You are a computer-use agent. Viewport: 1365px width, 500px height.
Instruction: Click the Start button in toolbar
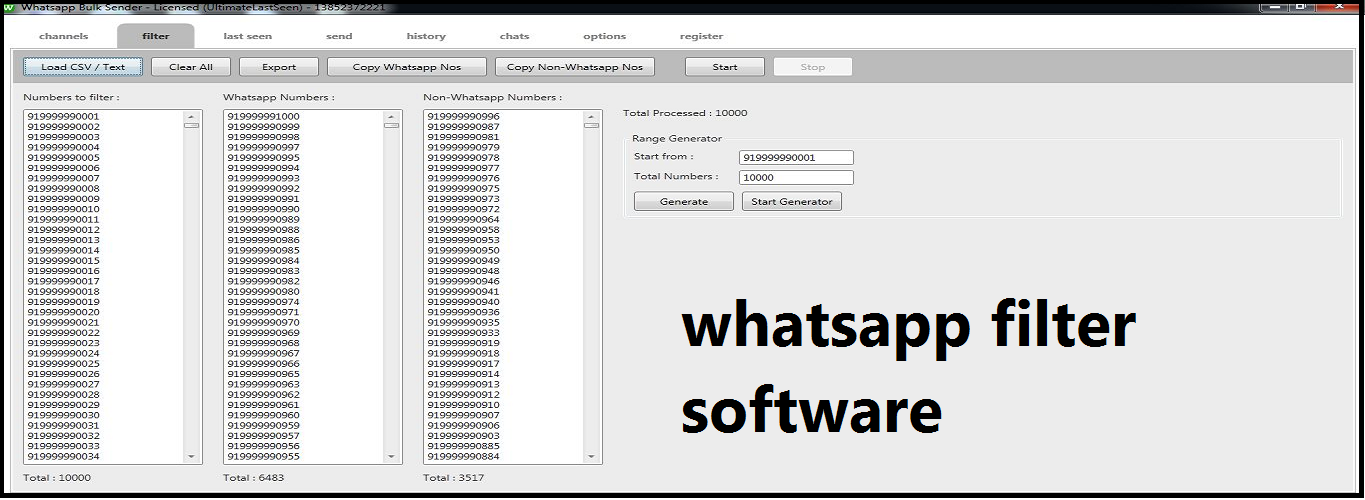tap(725, 67)
